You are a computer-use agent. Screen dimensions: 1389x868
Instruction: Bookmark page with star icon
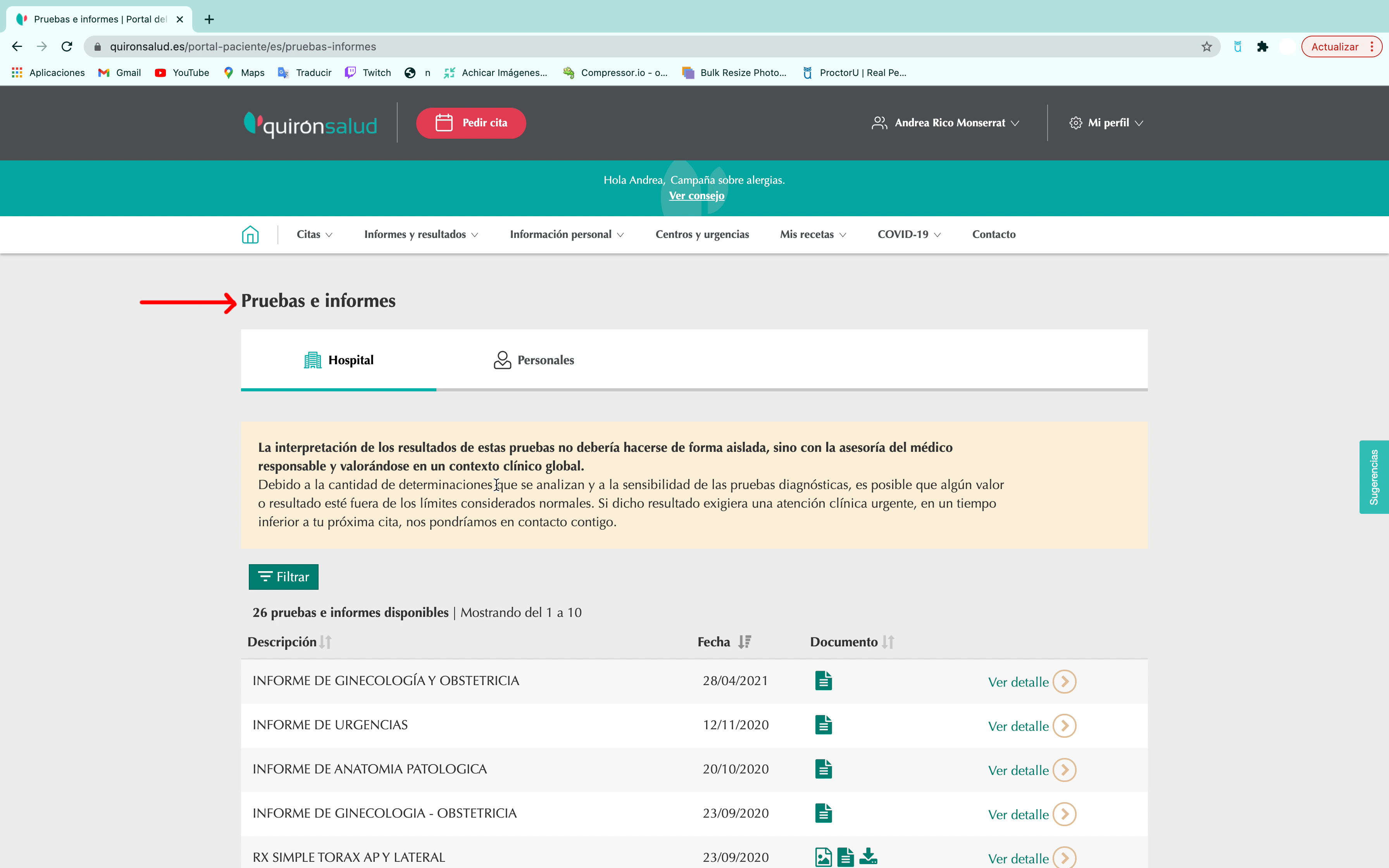(1206, 46)
